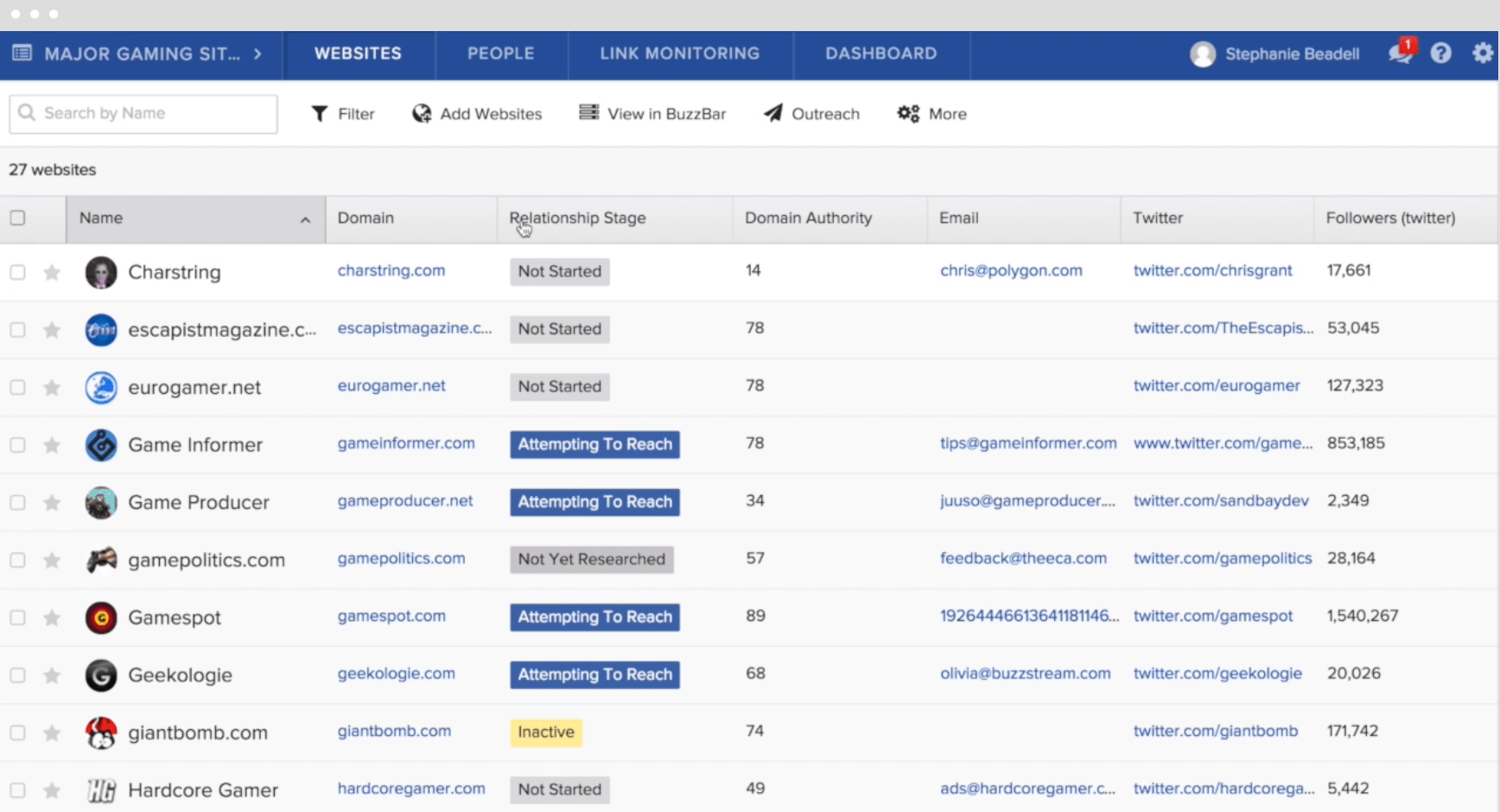The height and width of the screenshot is (812, 1500).
Task: Star the Hardcore Gamer row
Action: [52, 790]
